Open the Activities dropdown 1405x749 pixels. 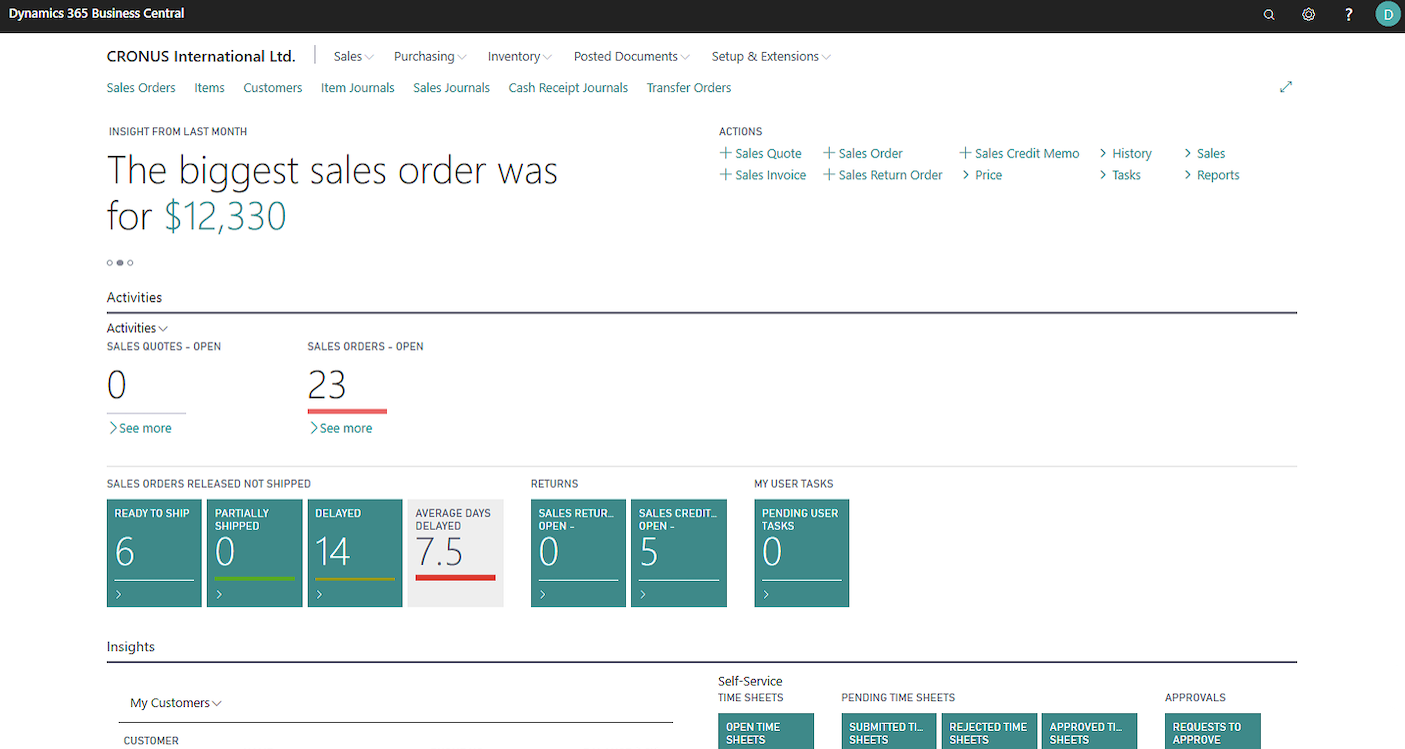point(138,328)
